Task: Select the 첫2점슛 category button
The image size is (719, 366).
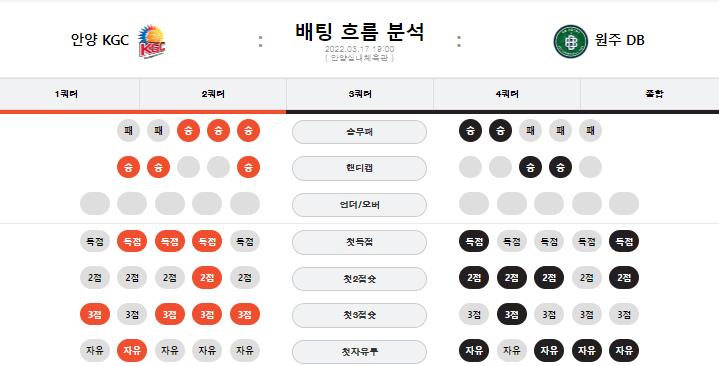Action: point(360,279)
